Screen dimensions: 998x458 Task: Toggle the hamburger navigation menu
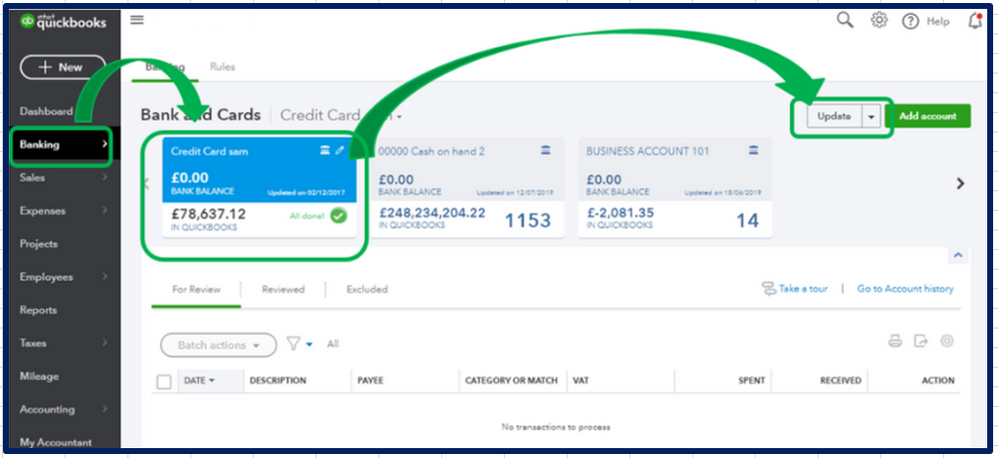(137, 20)
